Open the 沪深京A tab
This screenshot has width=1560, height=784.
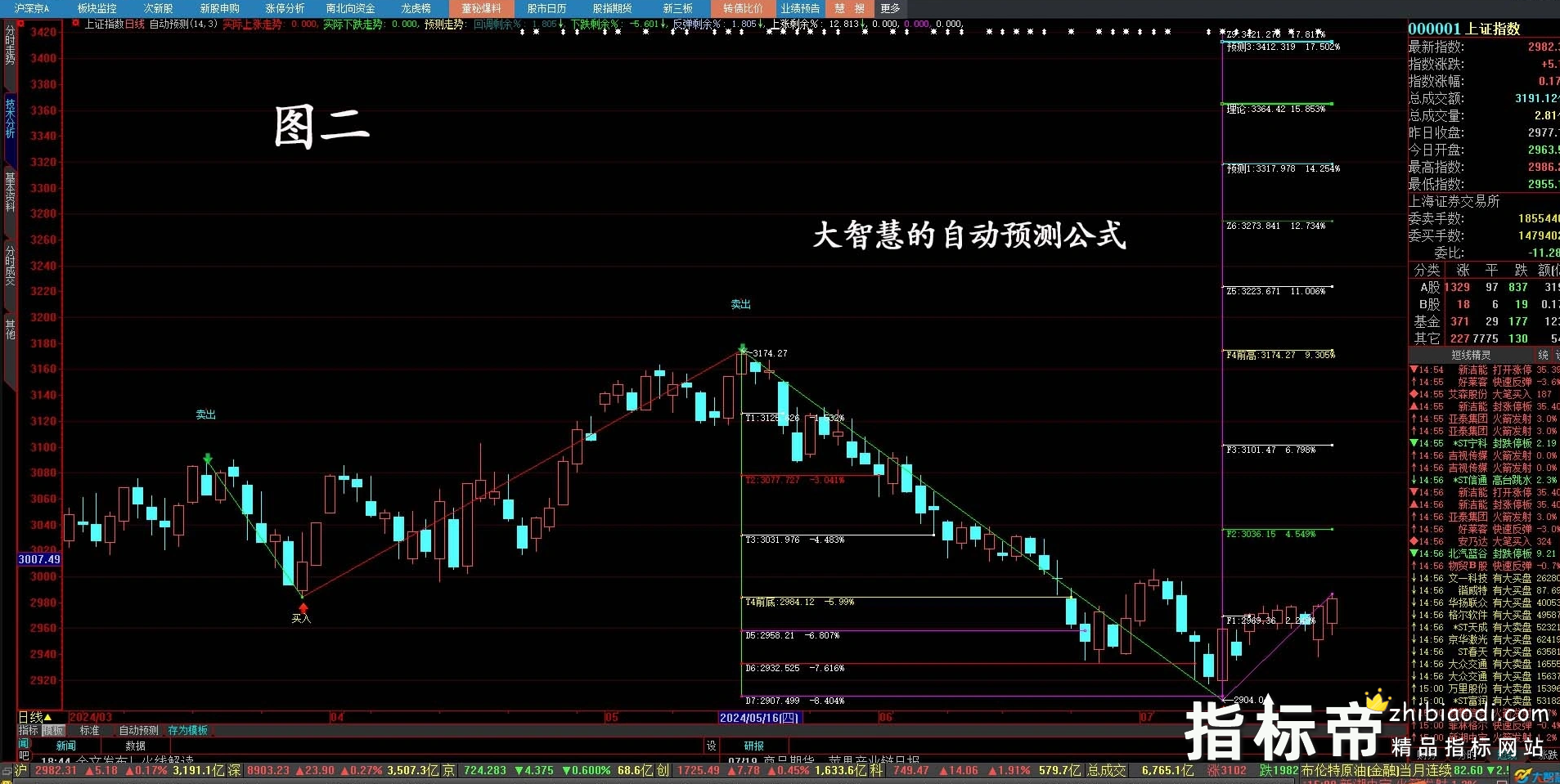(x=32, y=8)
